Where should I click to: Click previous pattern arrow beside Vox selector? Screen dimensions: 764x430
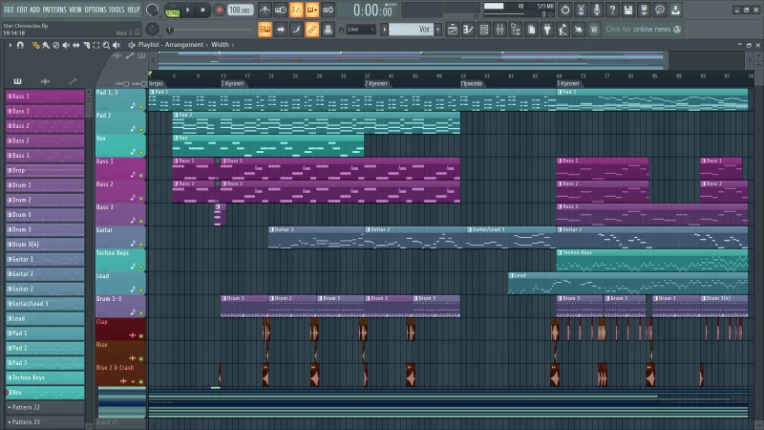click(x=384, y=30)
